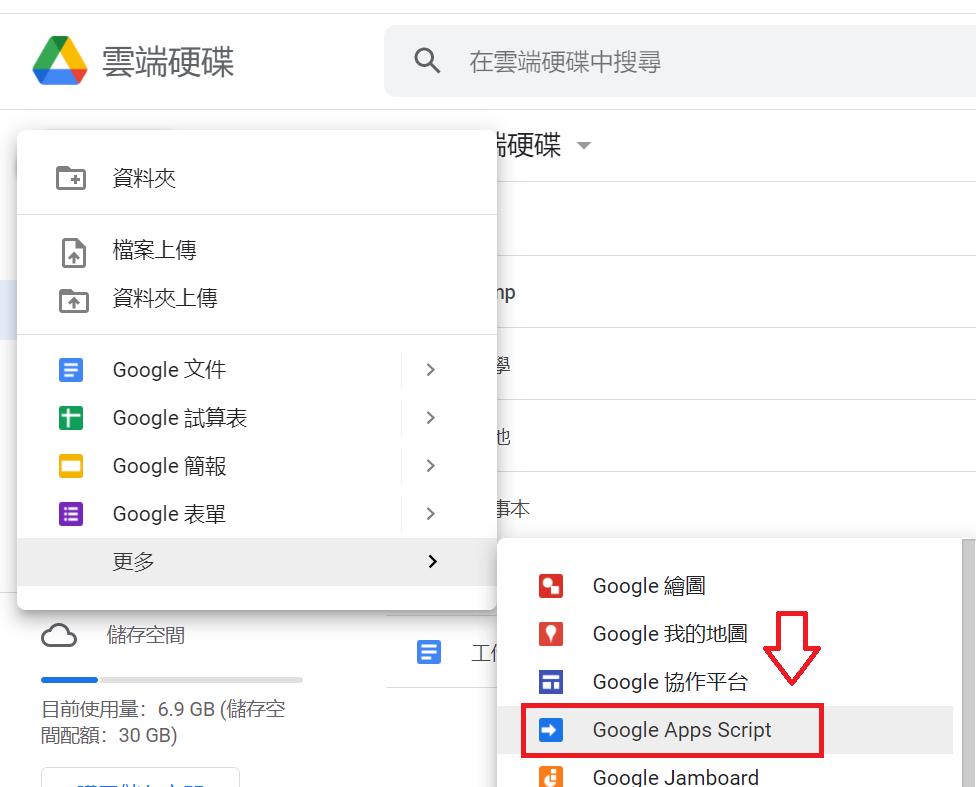Screen dimensions: 976x787
Task: Click the yellow Google Slides icon
Action: pyautogui.click(x=71, y=466)
